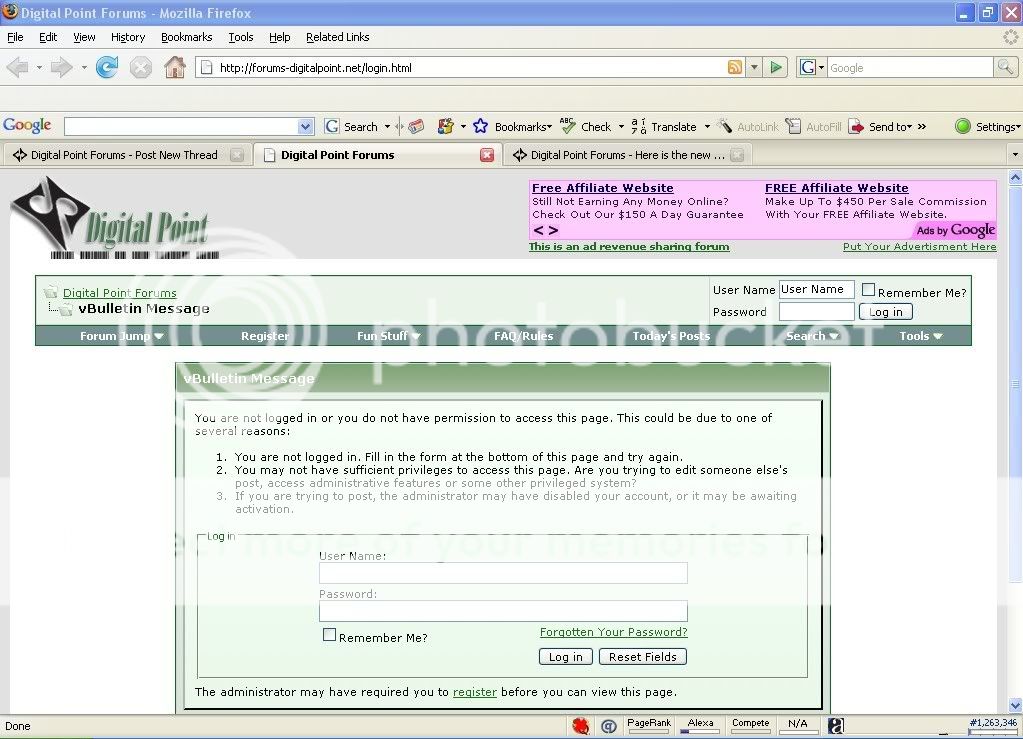This screenshot has width=1023, height=739.
Task: Click the ad previous arrow
Action: pyautogui.click(x=538, y=230)
